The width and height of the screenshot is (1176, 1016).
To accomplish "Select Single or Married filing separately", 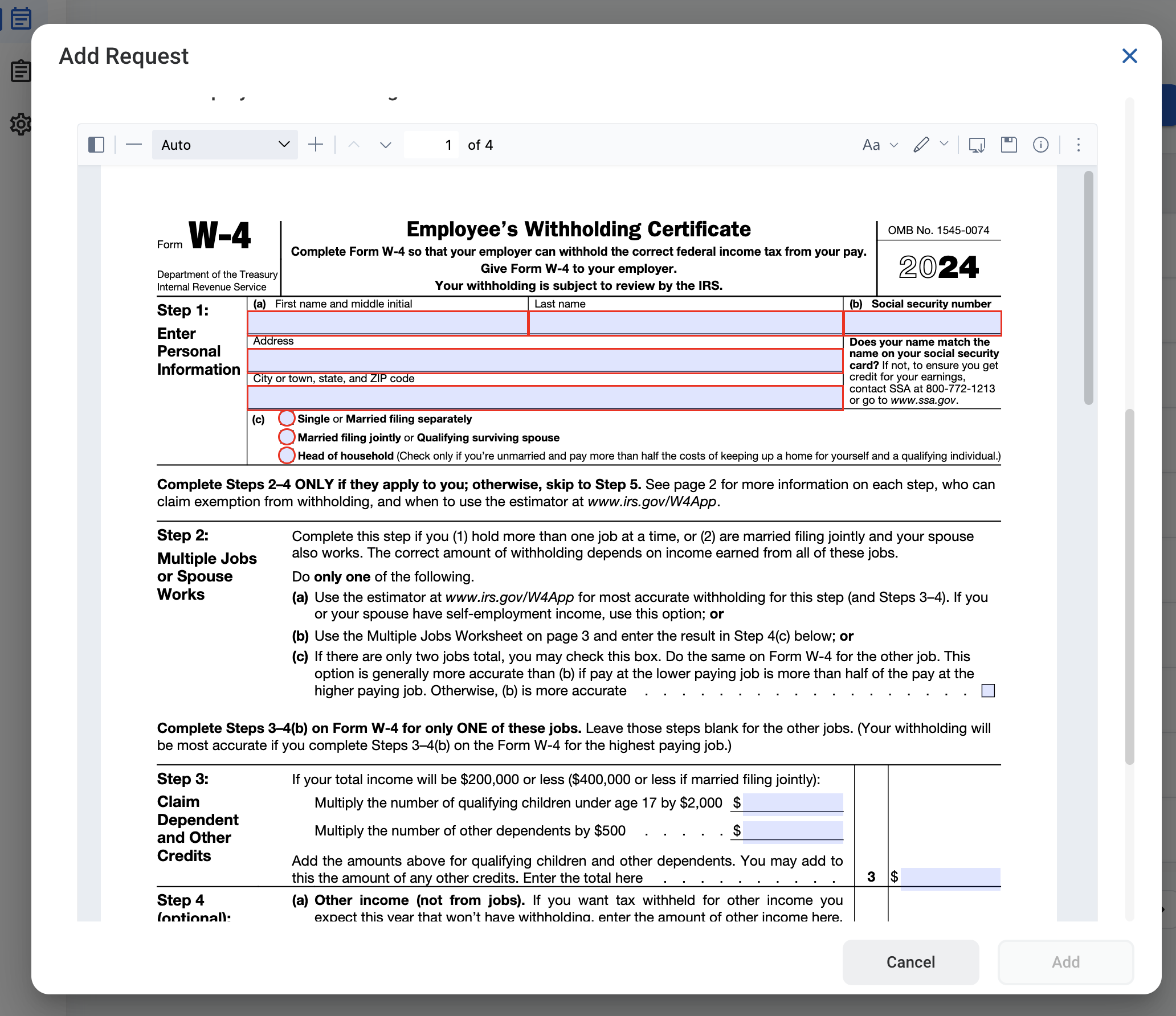I will pos(287,419).
